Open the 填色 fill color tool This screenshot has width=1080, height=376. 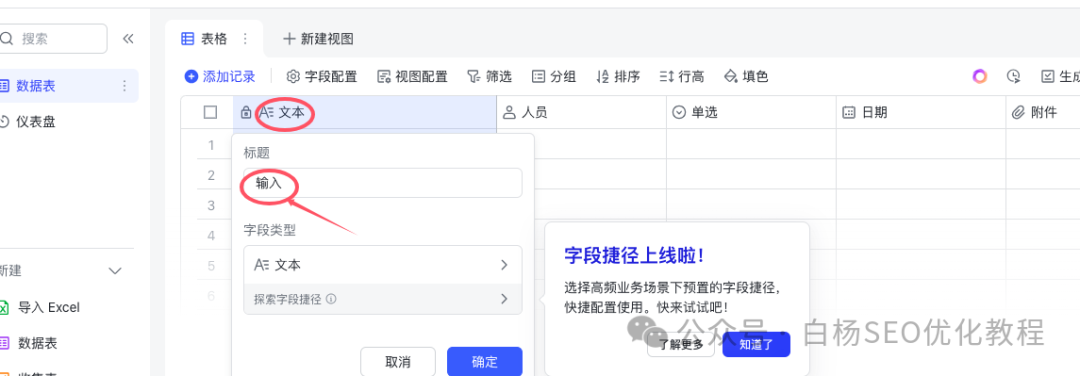[x=746, y=76]
